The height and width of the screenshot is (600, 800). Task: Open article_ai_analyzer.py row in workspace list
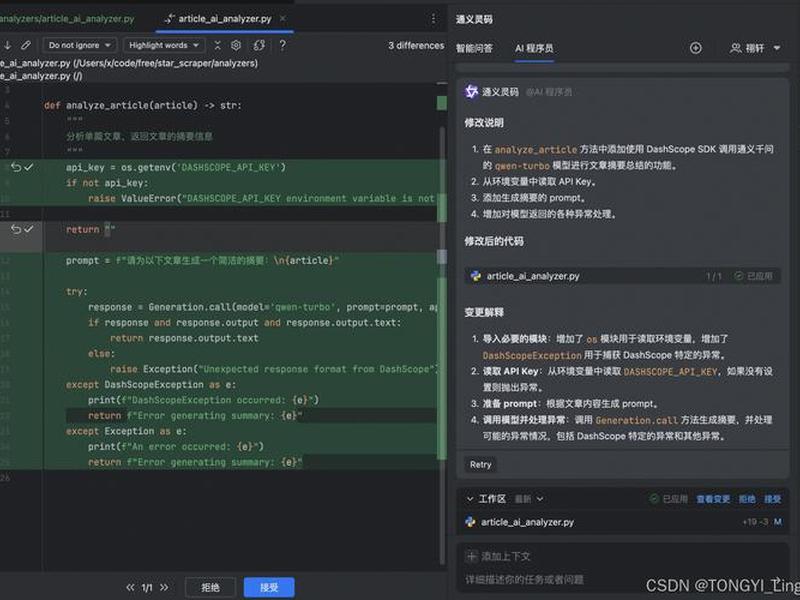pos(622,522)
